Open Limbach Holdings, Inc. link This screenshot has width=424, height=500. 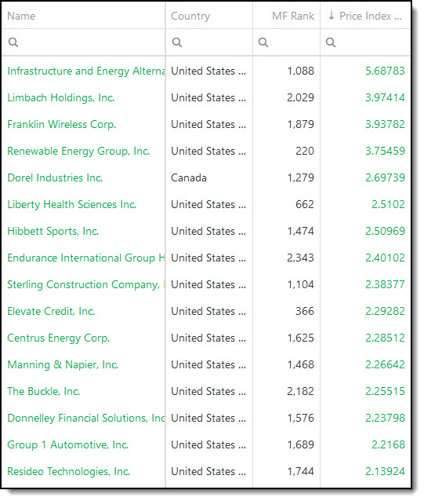pos(61,98)
